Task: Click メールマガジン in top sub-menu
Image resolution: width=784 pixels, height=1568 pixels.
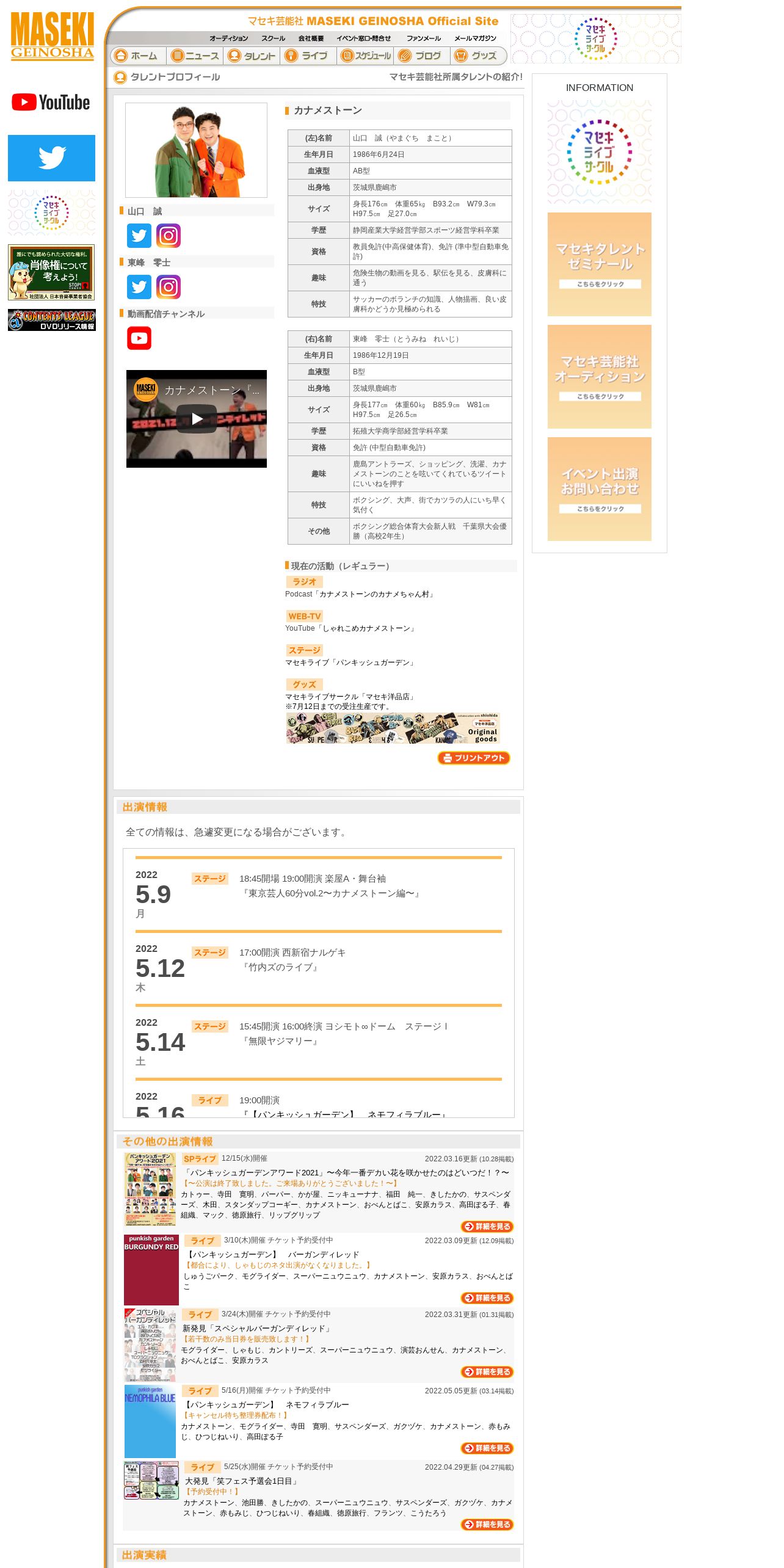Action: tap(475, 38)
